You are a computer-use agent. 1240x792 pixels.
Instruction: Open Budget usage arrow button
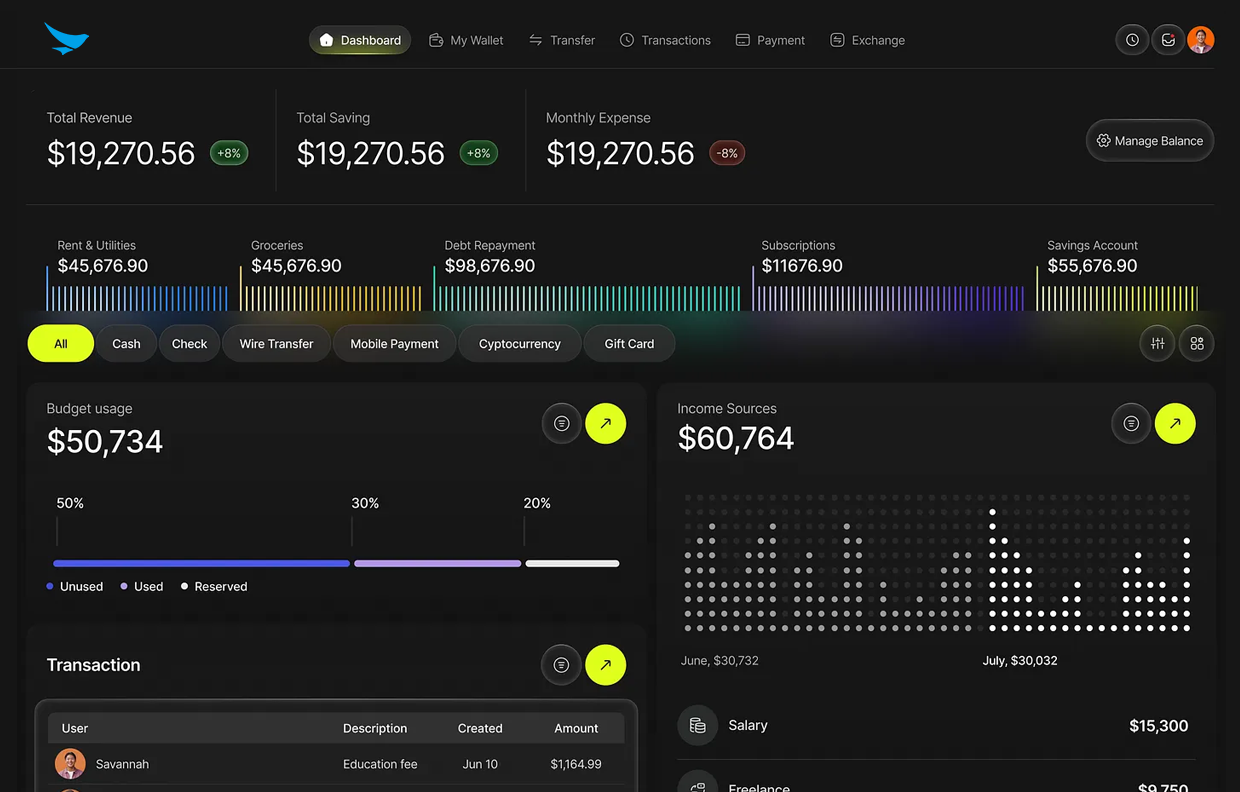tap(605, 424)
